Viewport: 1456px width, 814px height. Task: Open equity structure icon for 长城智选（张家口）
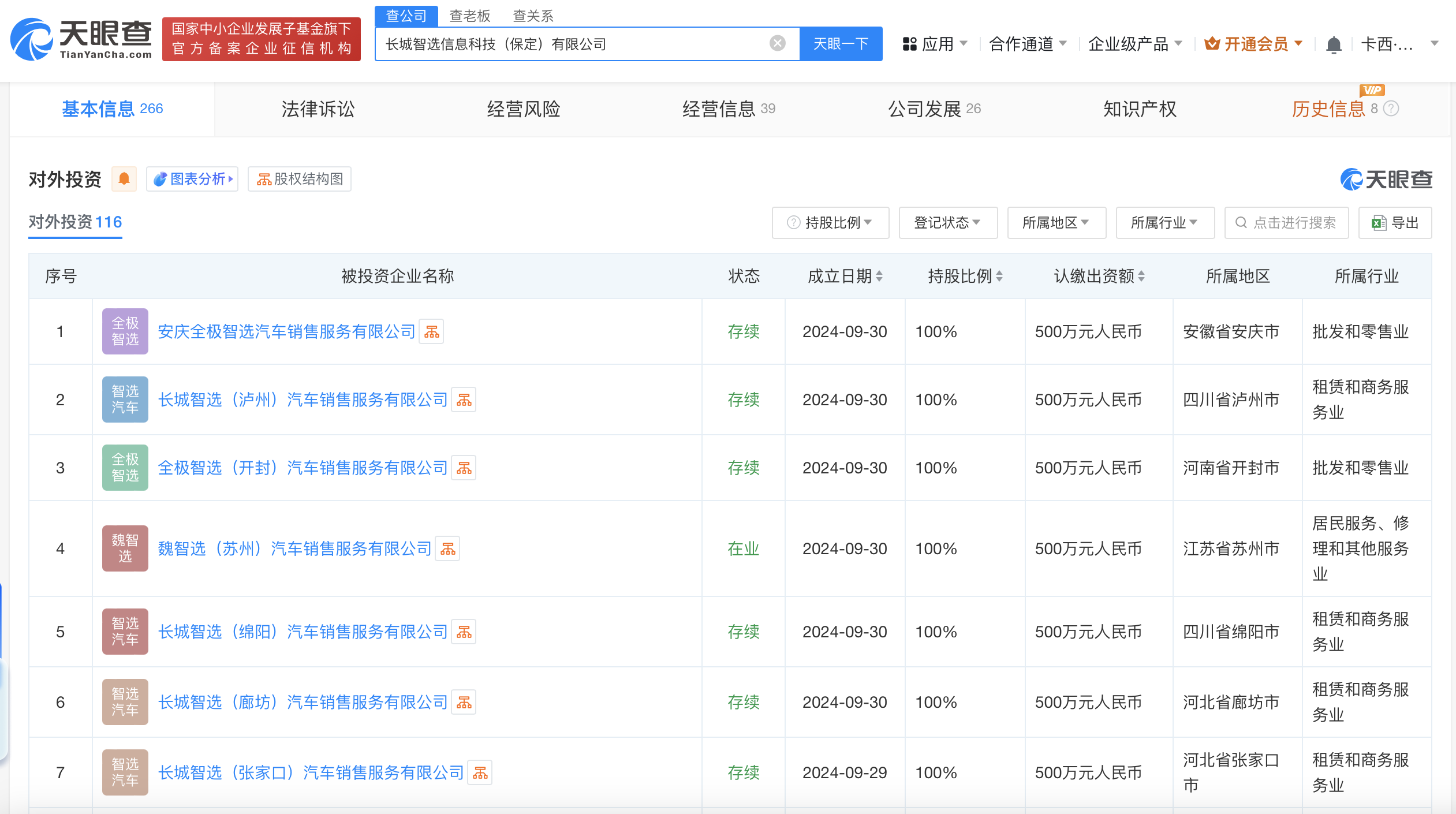click(x=480, y=773)
